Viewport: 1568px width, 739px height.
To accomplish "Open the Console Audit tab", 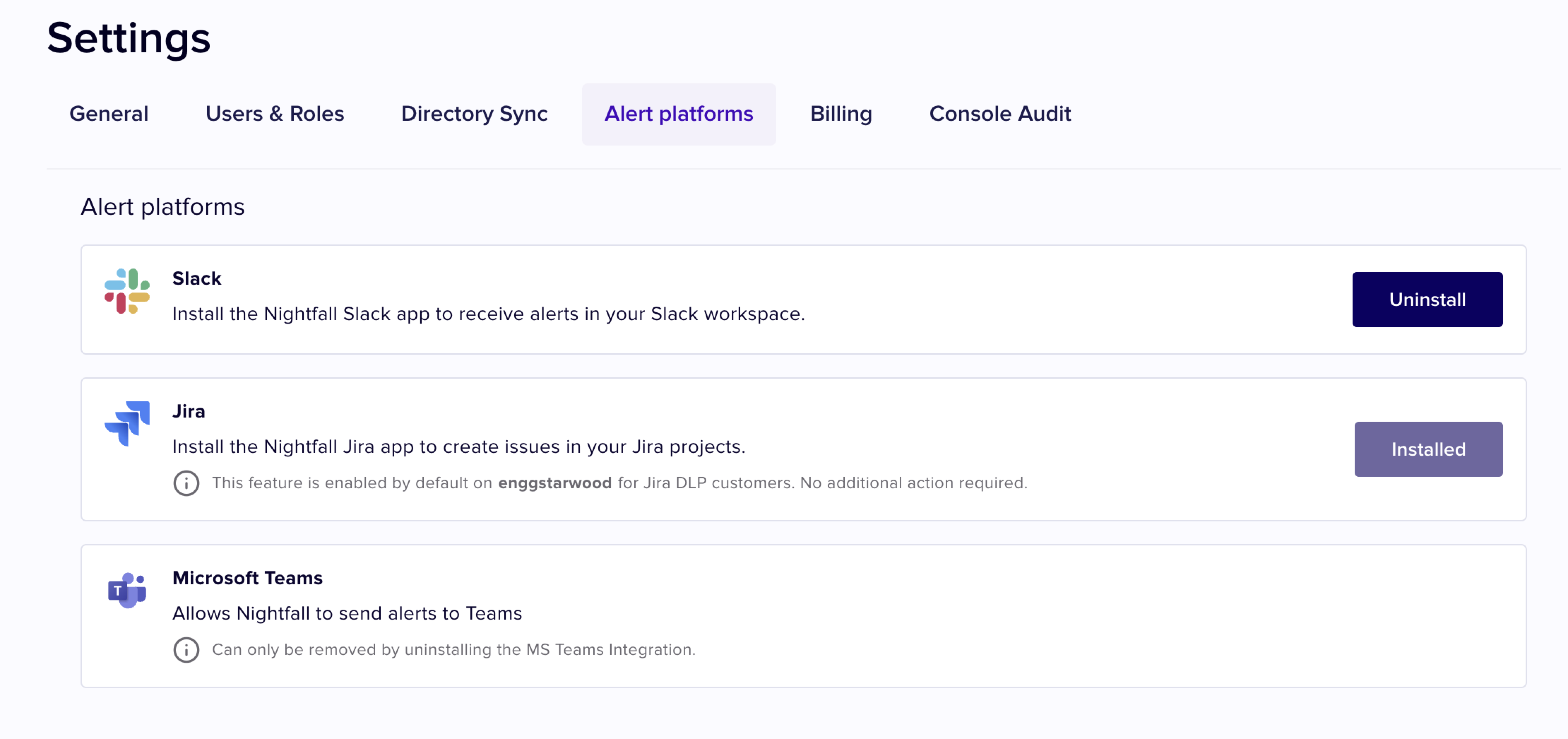I will (x=999, y=114).
